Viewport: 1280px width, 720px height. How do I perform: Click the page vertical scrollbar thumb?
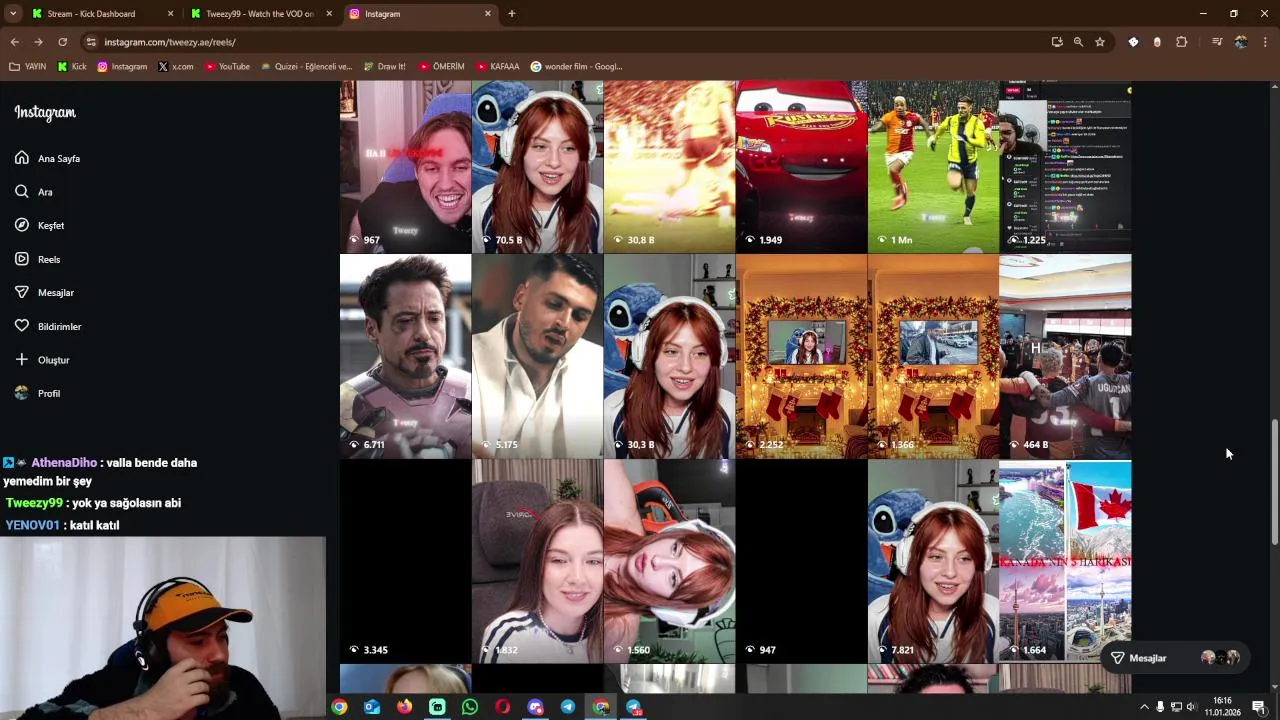click(x=1274, y=483)
